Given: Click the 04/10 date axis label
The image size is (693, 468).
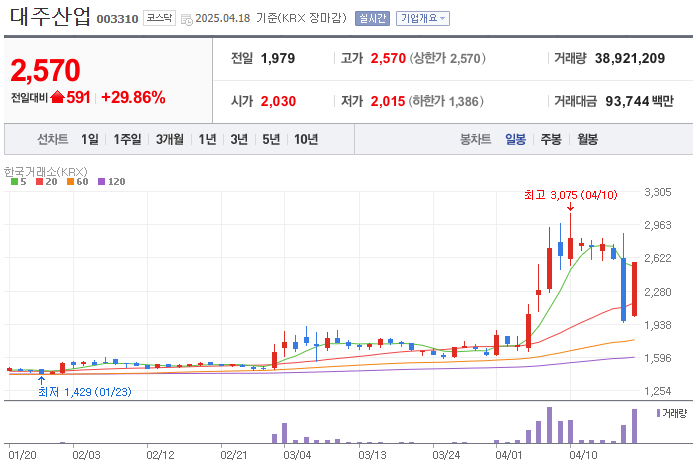Looking at the screenshot, I should click(x=583, y=455).
